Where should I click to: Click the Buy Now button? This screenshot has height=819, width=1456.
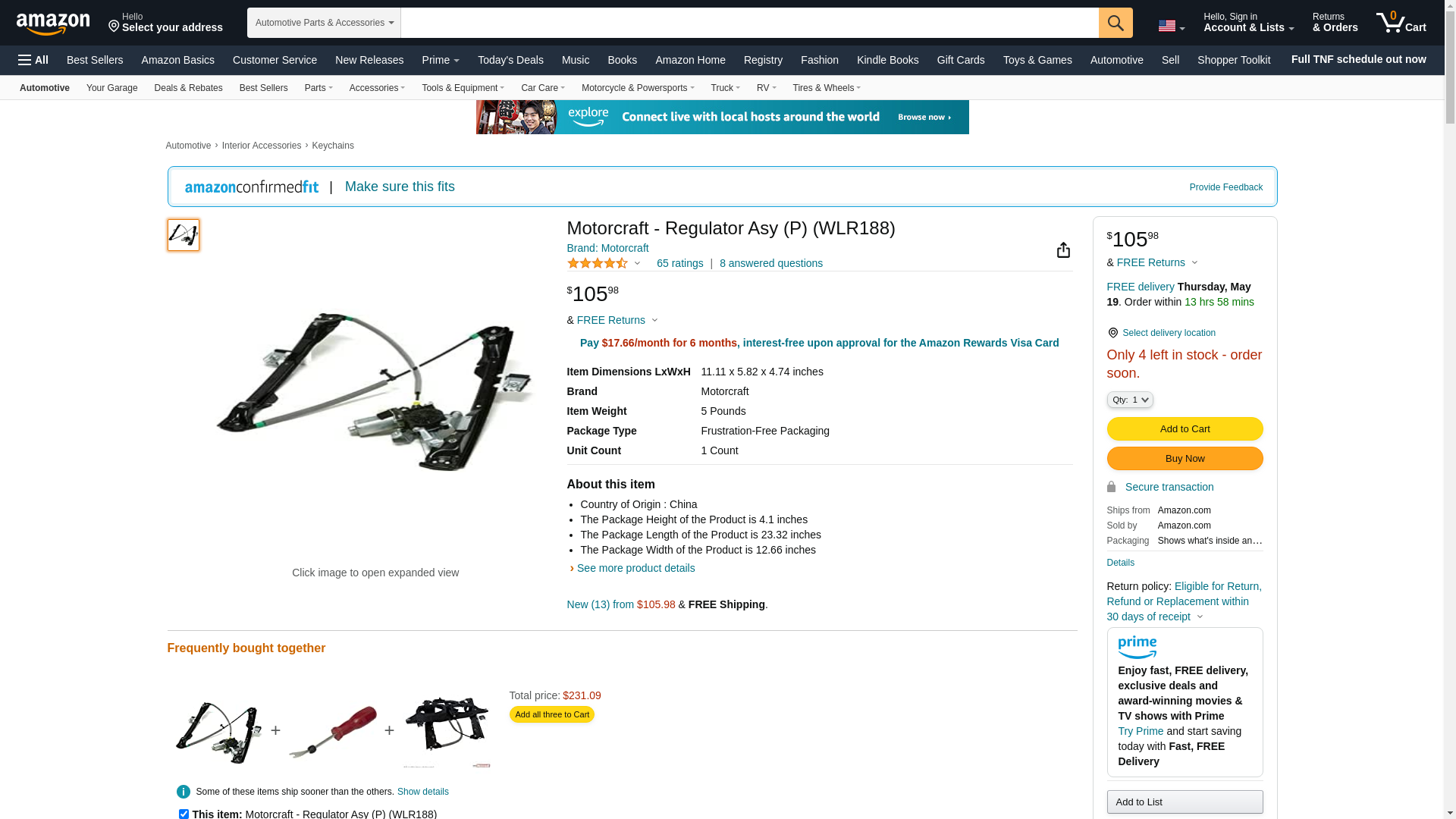1185,459
